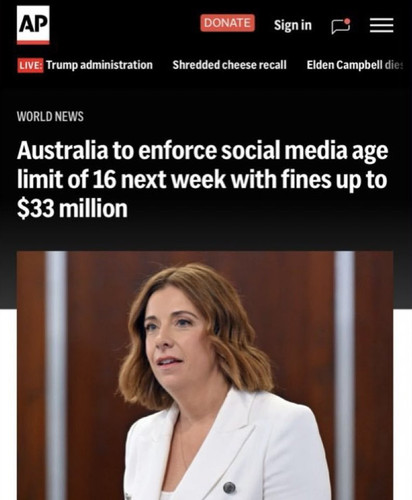
Task: Click the red LIVE badge
Action: click(x=30, y=65)
